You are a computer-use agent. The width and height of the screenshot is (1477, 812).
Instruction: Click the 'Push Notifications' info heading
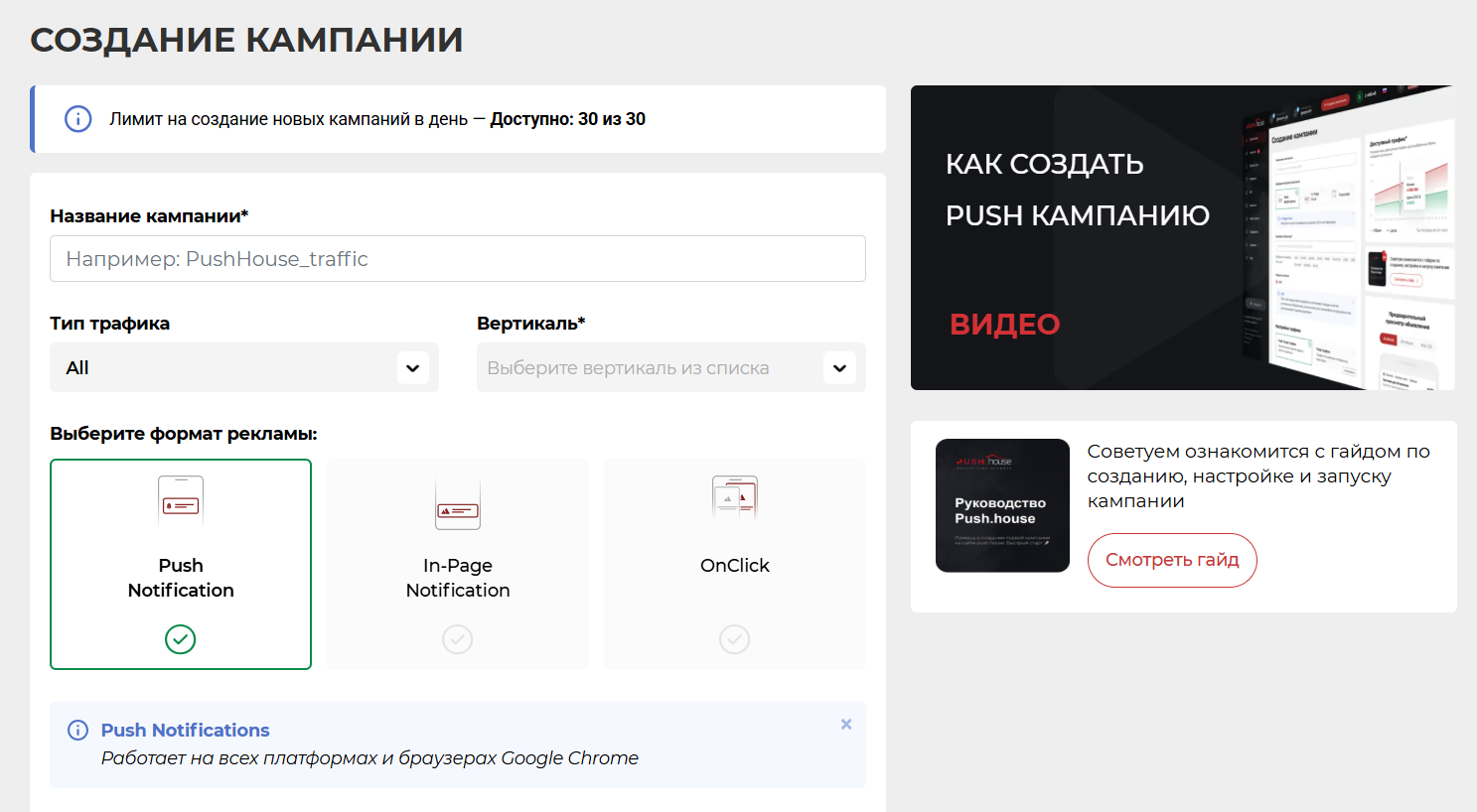186,731
